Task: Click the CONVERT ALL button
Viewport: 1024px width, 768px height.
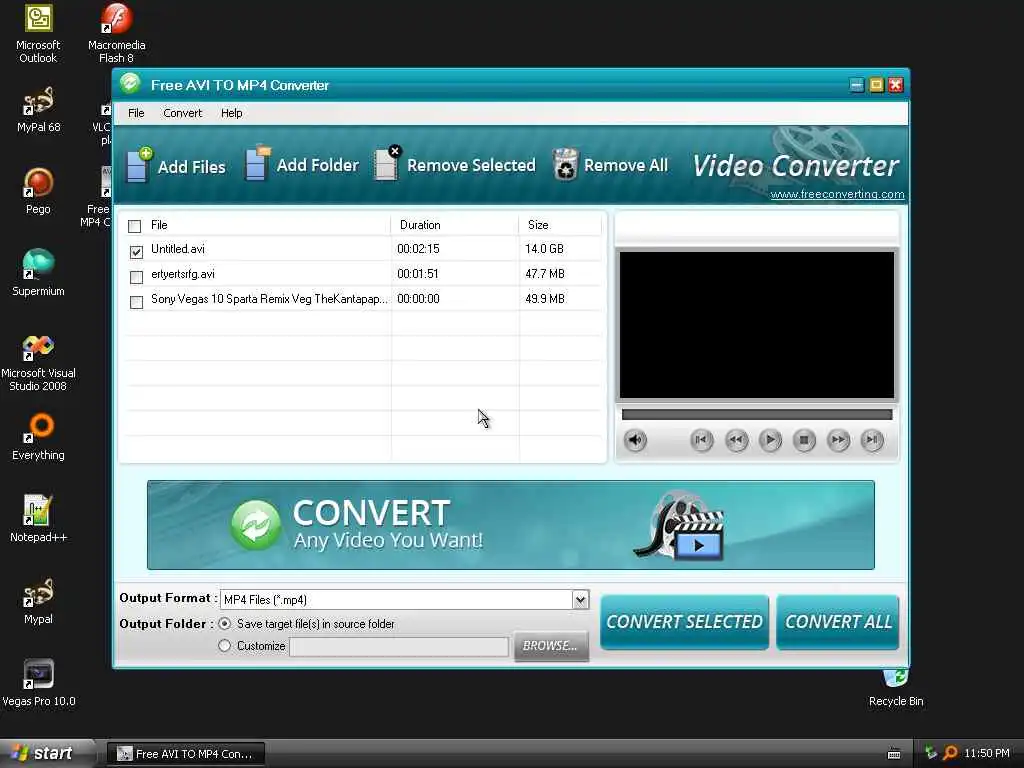Action: (838, 622)
